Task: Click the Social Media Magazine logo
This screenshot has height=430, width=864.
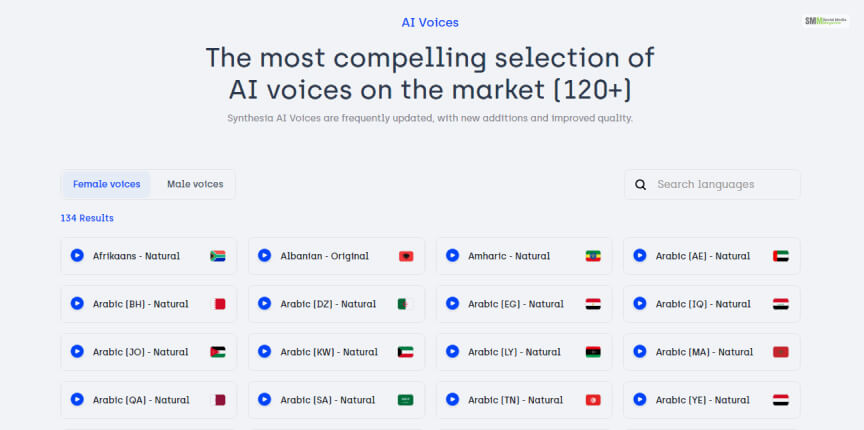Action: coord(826,21)
